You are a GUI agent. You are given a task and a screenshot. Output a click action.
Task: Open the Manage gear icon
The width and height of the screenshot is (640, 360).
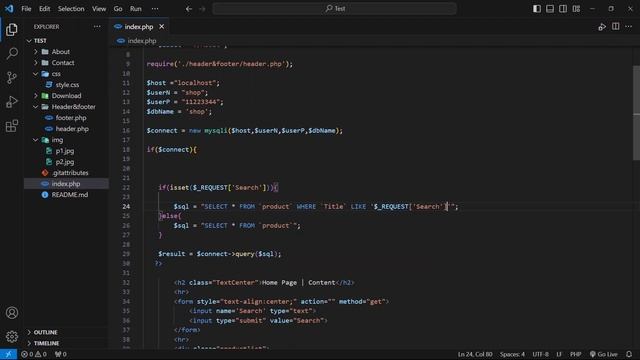[12, 336]
